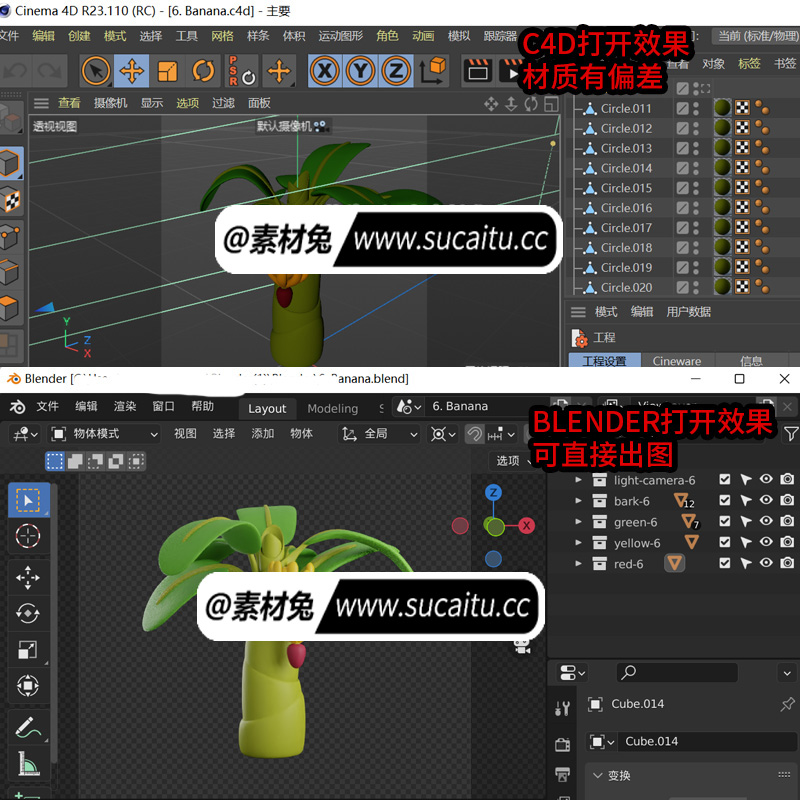Activate the Cinema 4D Scale tool
This screenshot has height=800, width=800.
167,71
